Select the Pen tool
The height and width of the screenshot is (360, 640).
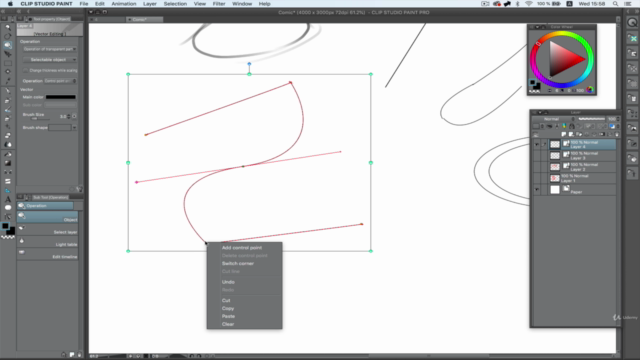8,91
